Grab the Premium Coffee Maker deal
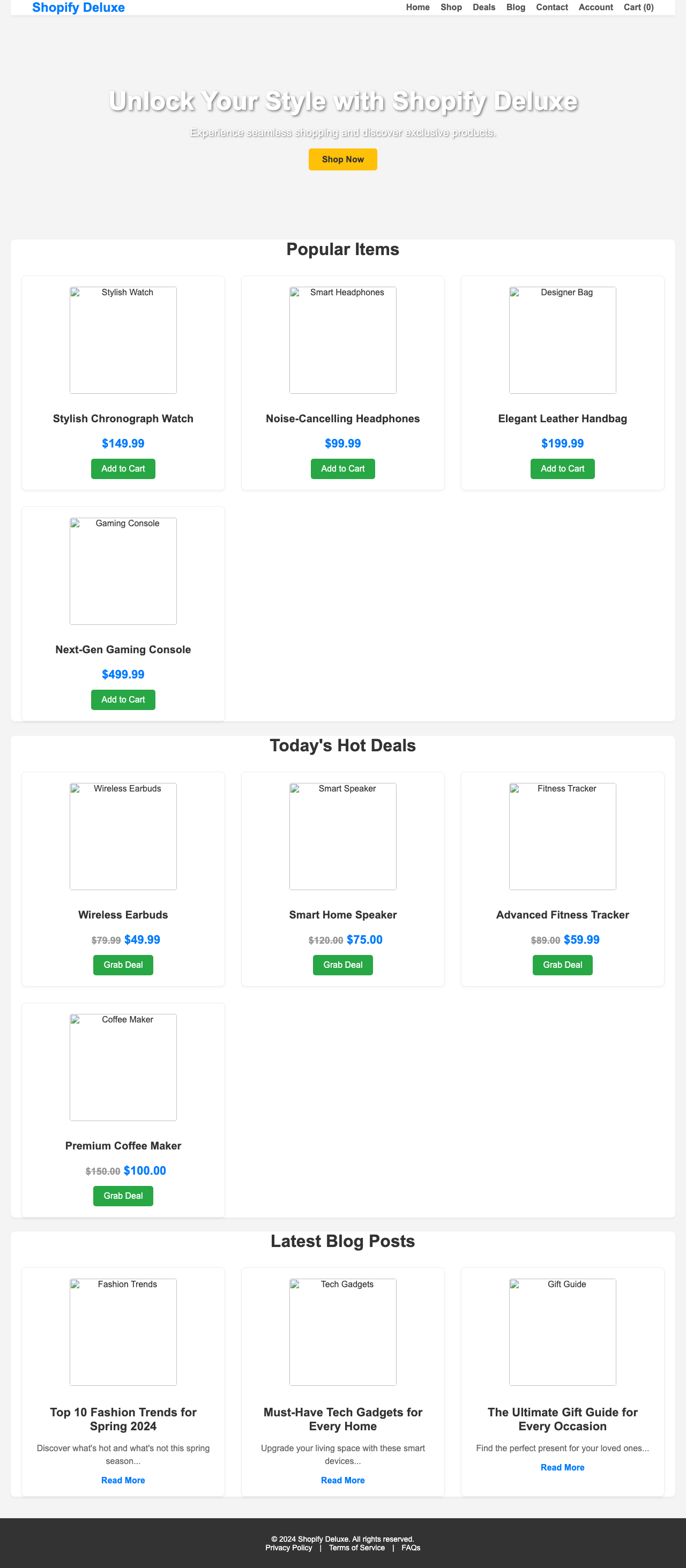Image resolution: width=686 pixels, height=1568 pixels. 122,1196
